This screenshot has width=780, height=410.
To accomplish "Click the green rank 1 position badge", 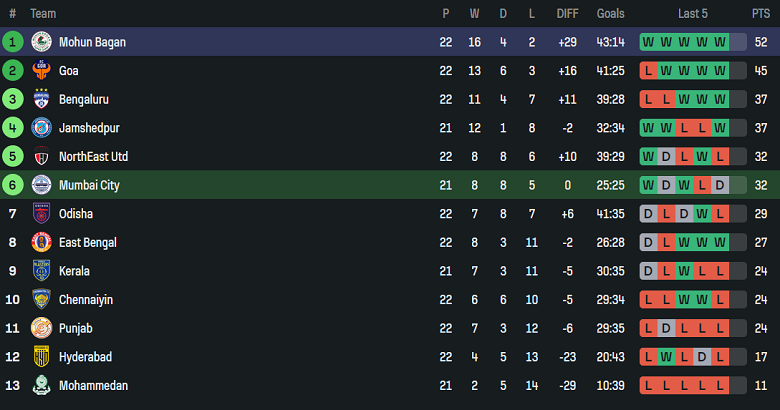I will [13, 42].
